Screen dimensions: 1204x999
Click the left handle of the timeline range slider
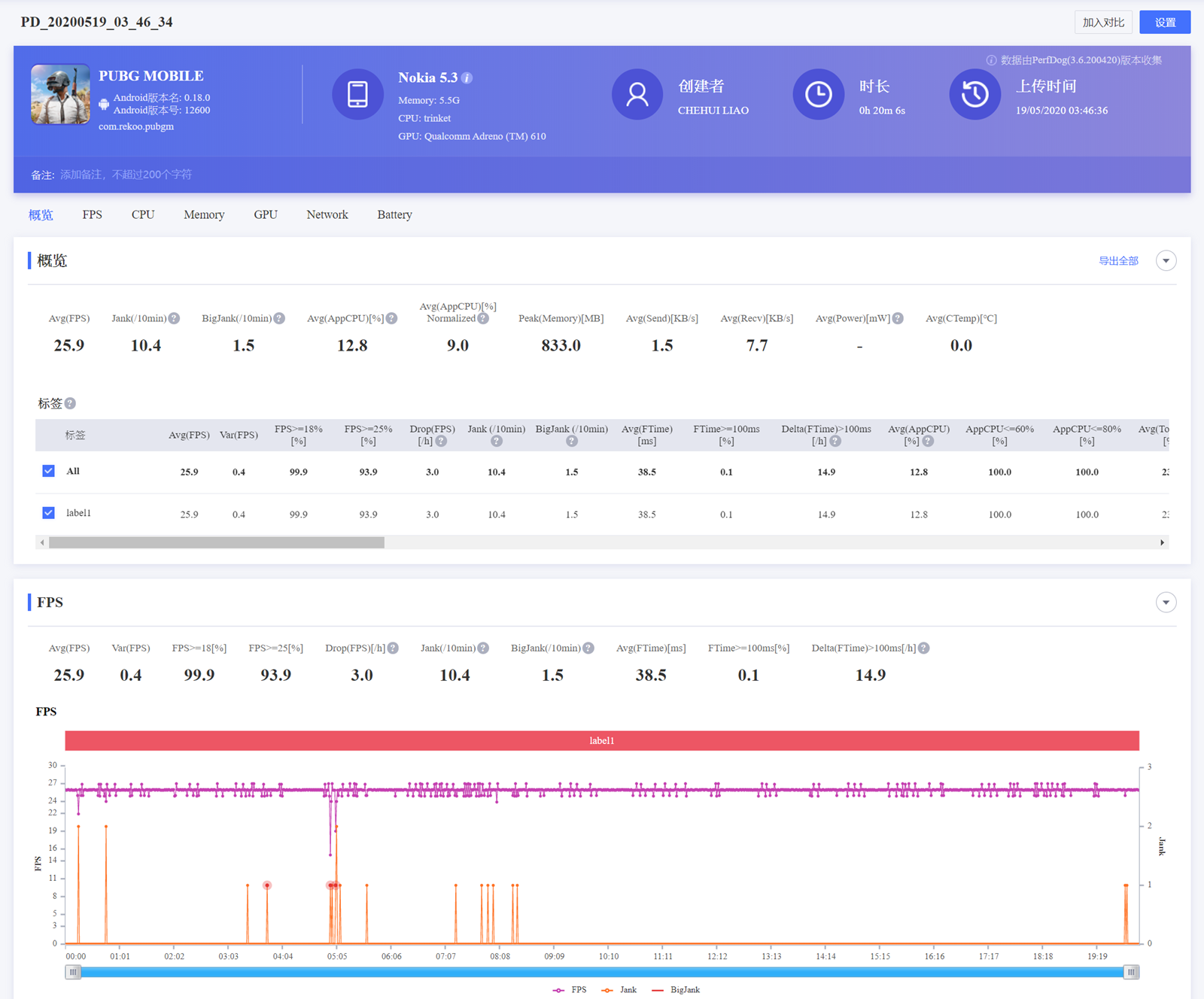[73, 972]
